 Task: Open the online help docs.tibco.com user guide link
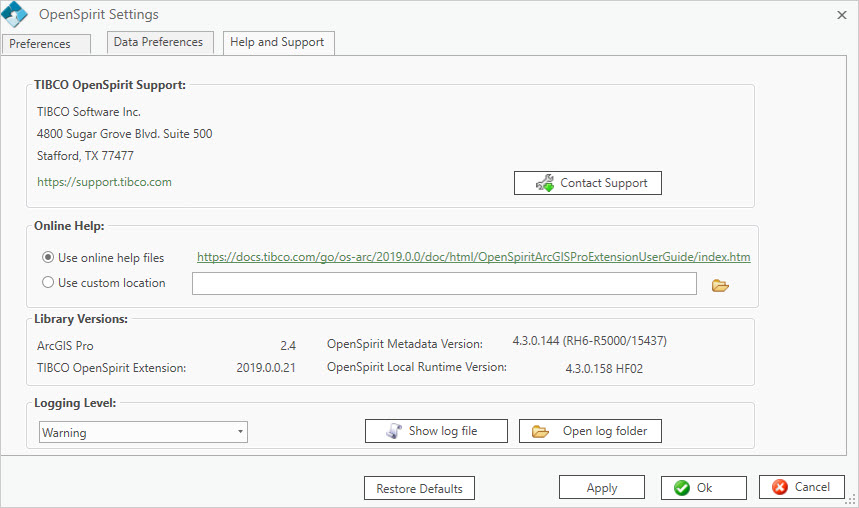pos(473,256)
